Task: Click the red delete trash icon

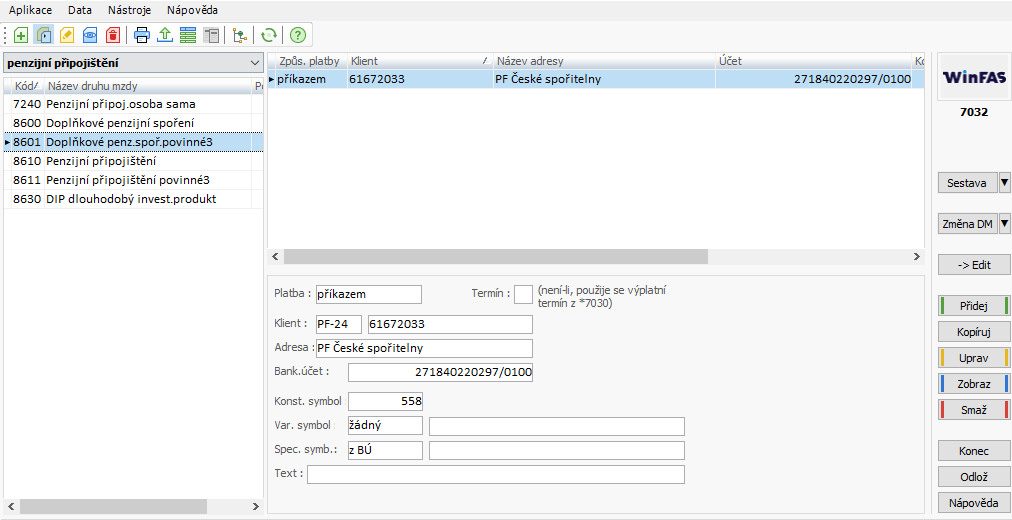Action: [113, 35]
